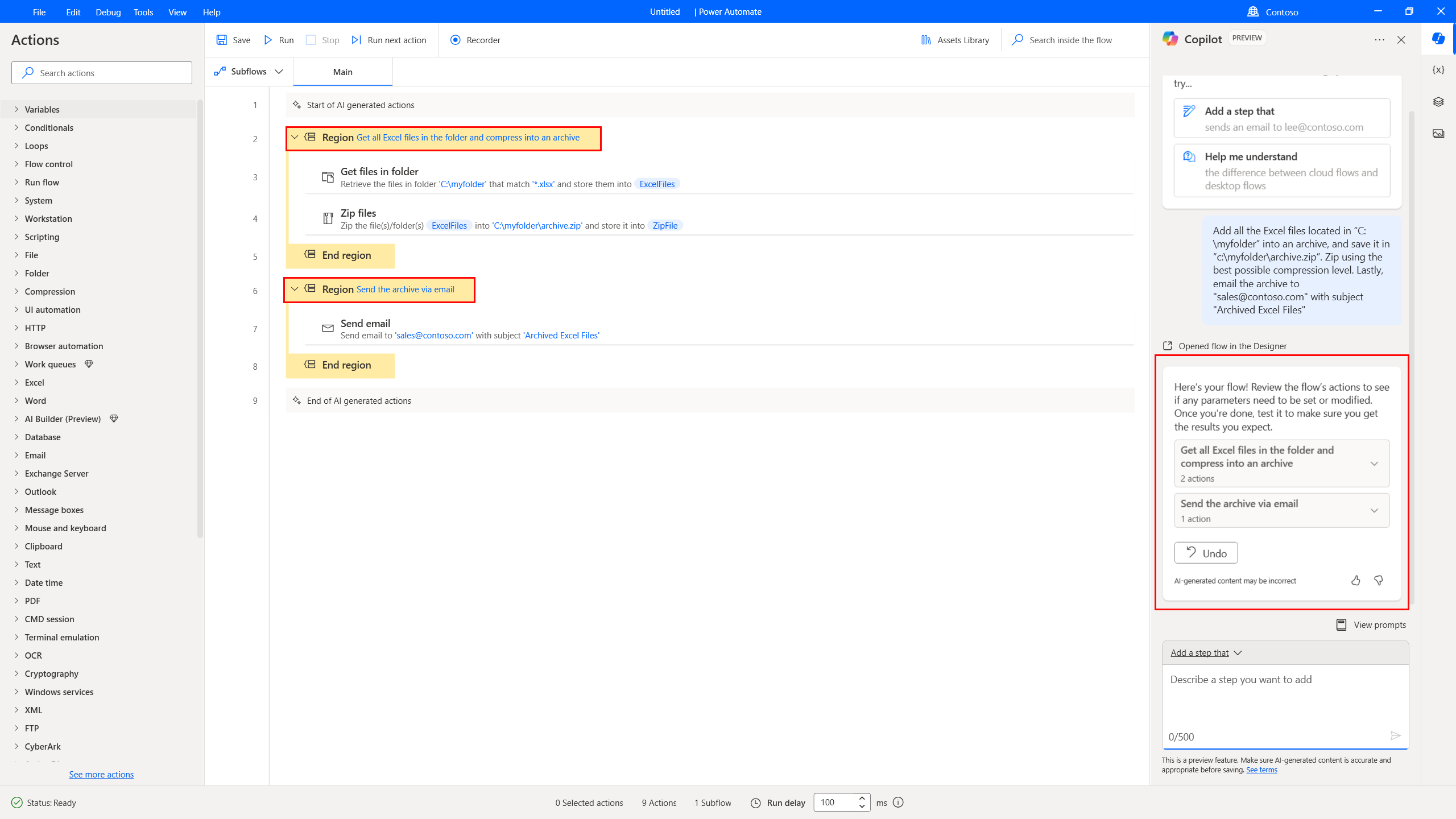
Task: Click the Recorder icon
Action: 456,40
